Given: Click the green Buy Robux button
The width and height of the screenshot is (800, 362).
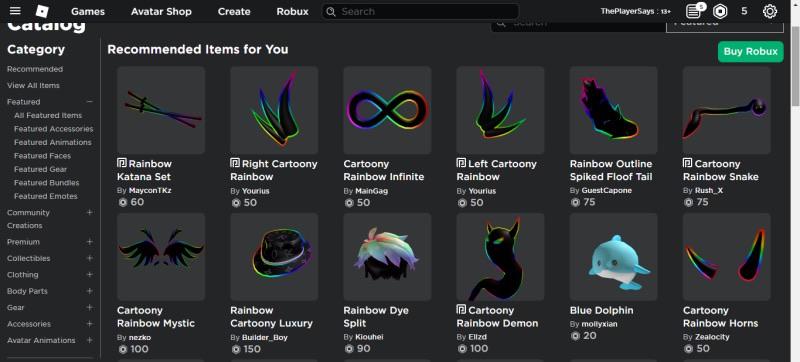Looking at the screenshot, I should point(751,51).
